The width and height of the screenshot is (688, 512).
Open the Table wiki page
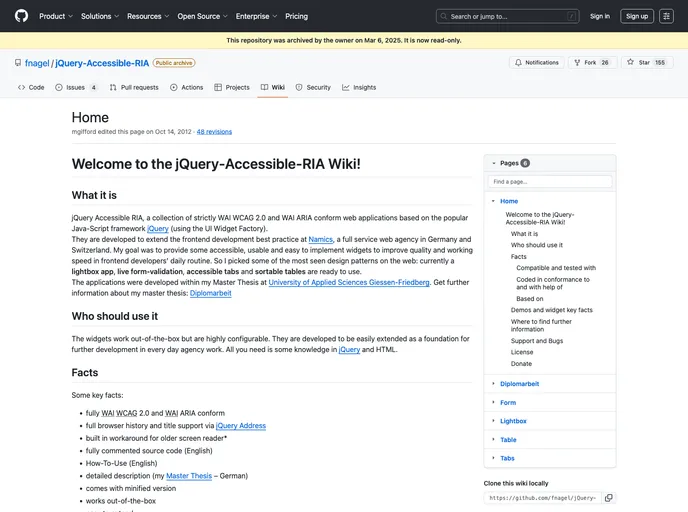coord(508,440)
